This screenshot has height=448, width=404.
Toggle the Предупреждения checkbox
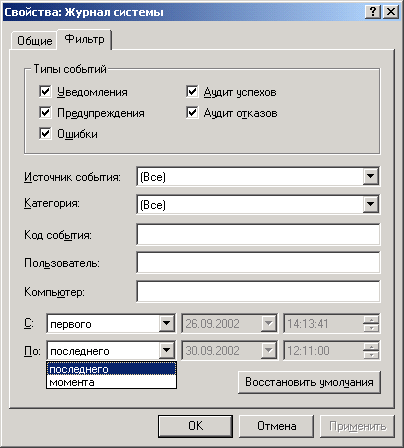click(45, 113)
